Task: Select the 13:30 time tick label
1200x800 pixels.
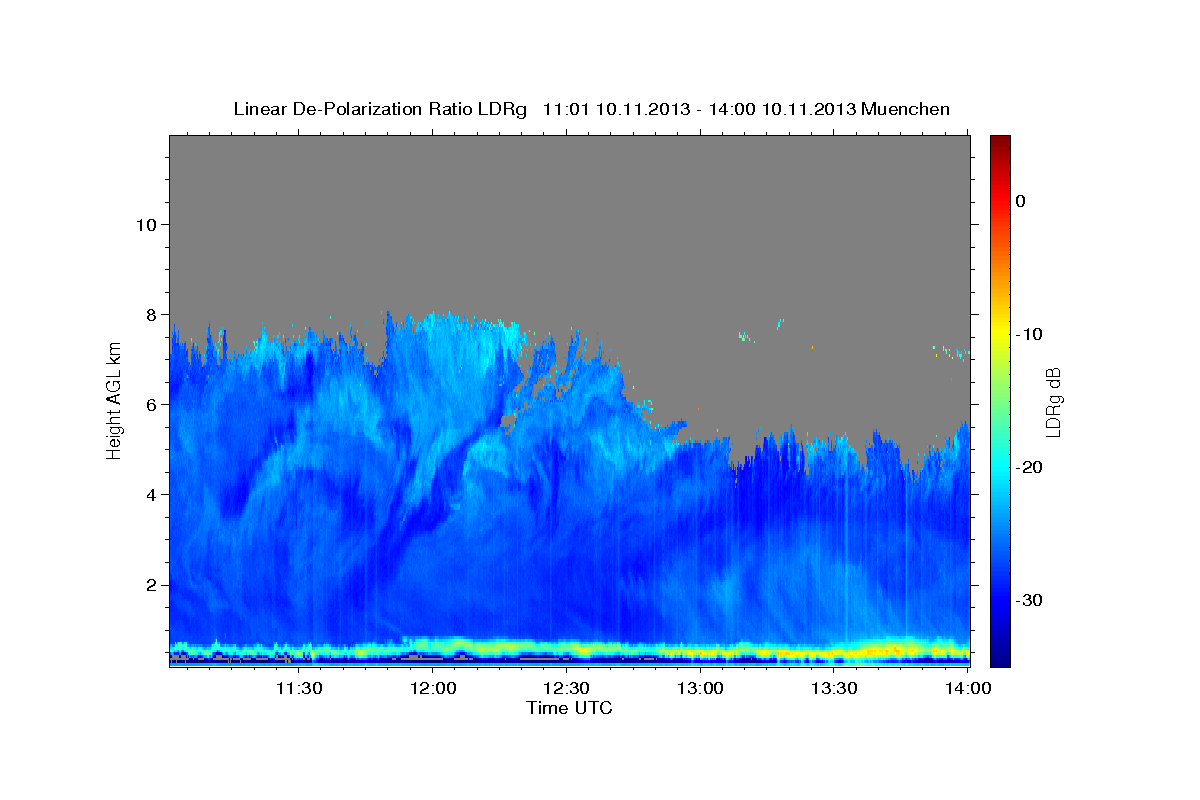Action: pyautogui.click(x=834, y=689)
